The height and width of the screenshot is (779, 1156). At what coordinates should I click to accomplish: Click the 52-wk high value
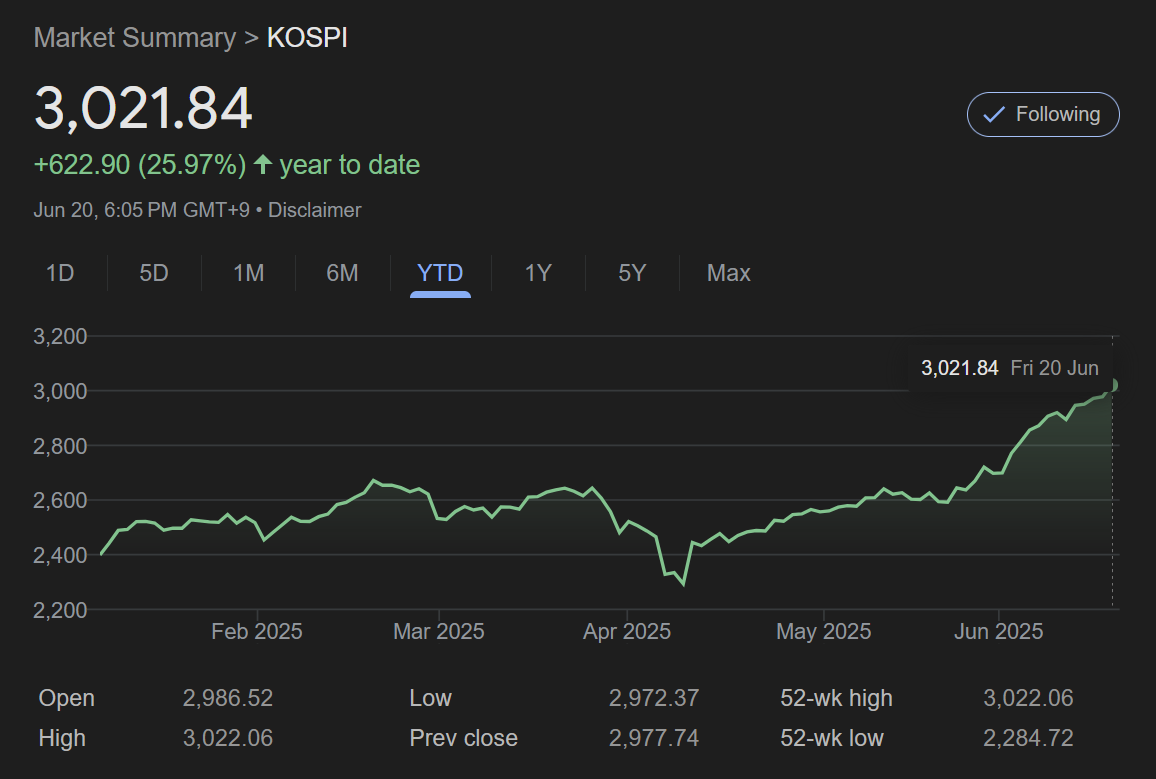tap(1028, 698)
